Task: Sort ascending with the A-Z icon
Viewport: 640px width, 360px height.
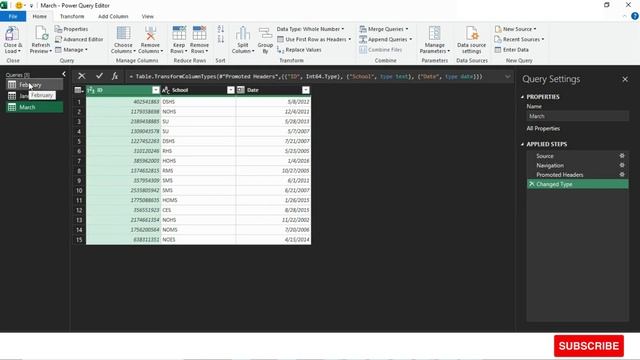Action: (221, 29)
